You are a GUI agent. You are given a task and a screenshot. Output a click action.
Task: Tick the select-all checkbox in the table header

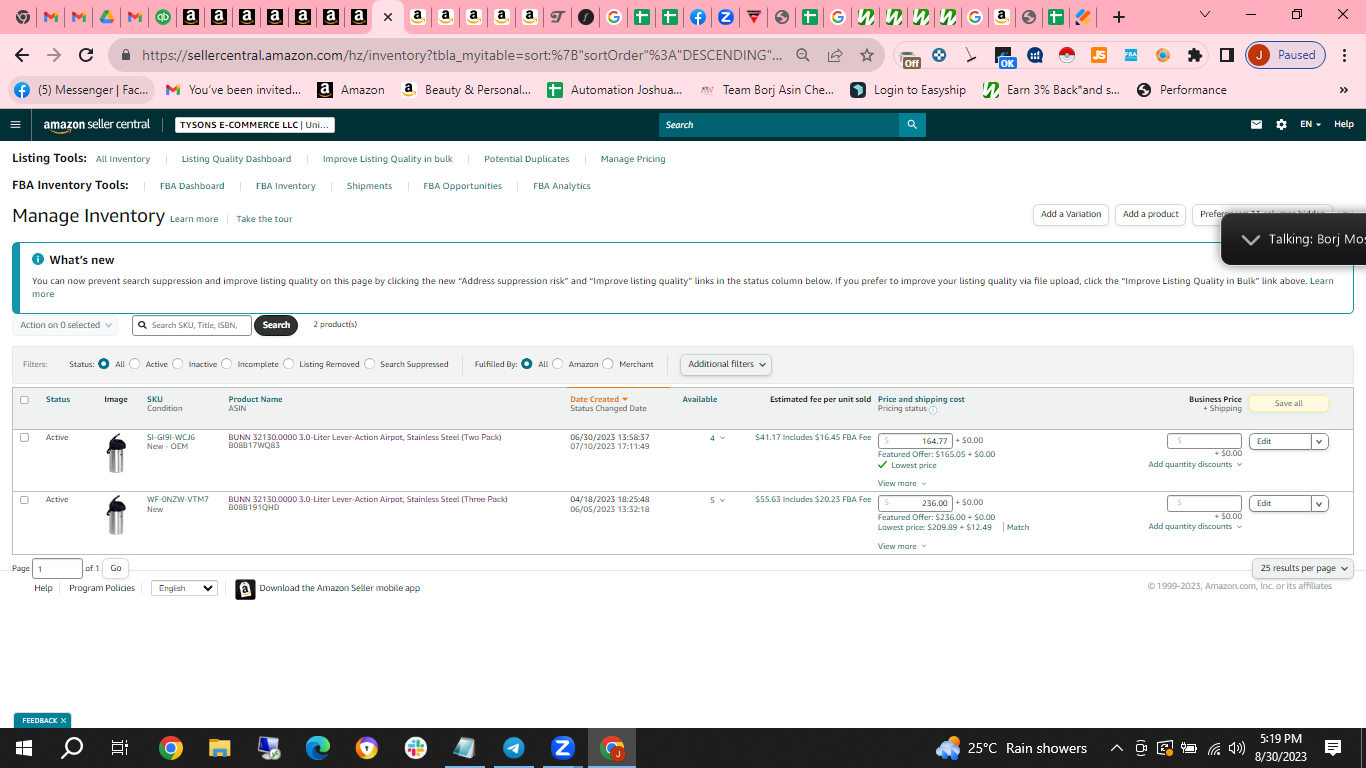click(25, 400)
